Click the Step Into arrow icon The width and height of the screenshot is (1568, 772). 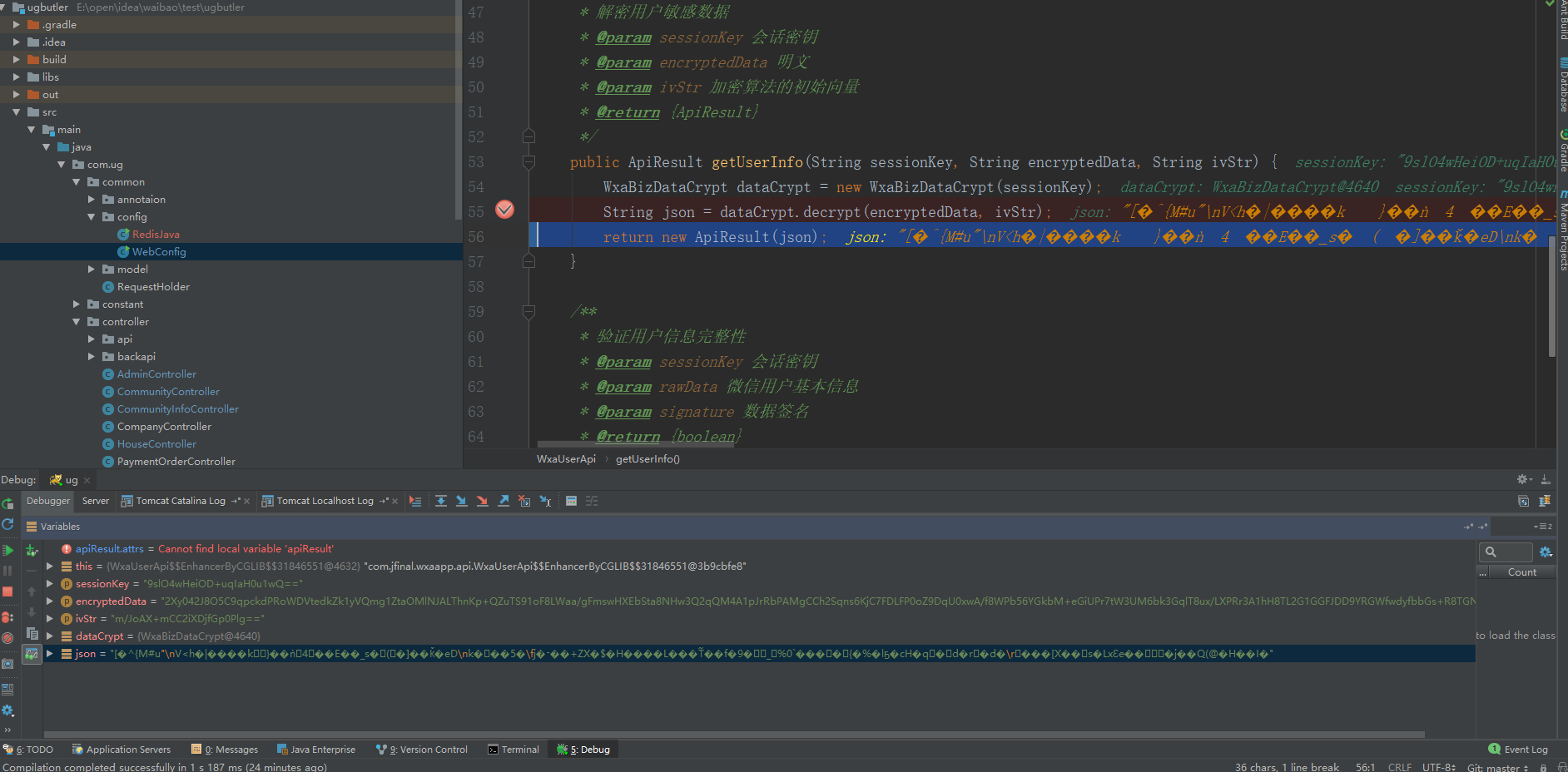coord(461,501)
